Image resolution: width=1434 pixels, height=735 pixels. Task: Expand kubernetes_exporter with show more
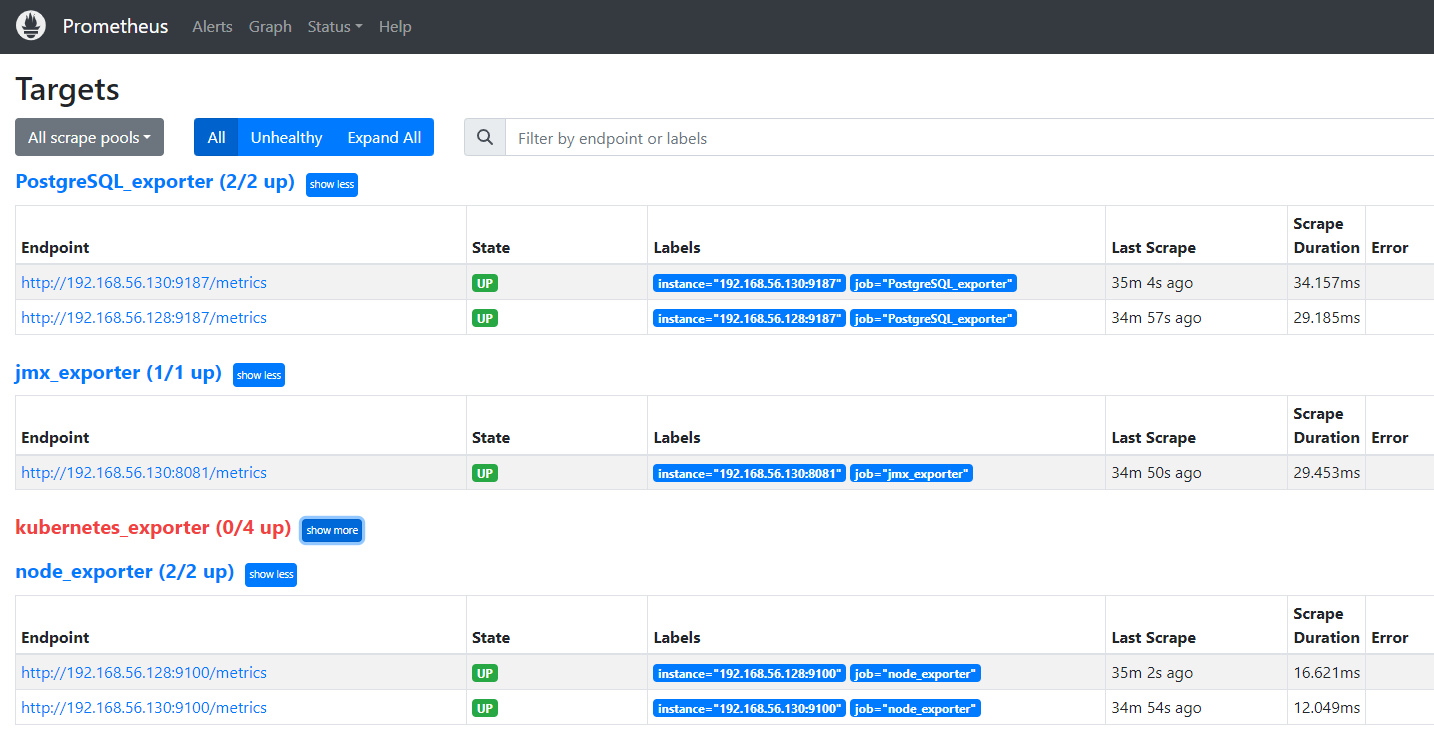coord(332,530)
